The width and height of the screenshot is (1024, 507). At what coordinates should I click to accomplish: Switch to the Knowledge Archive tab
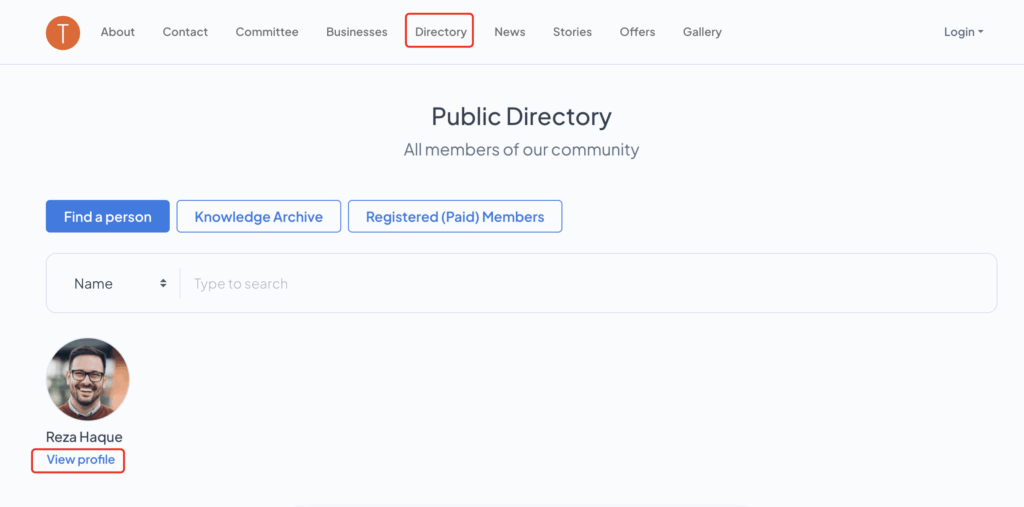coord(258,216)
